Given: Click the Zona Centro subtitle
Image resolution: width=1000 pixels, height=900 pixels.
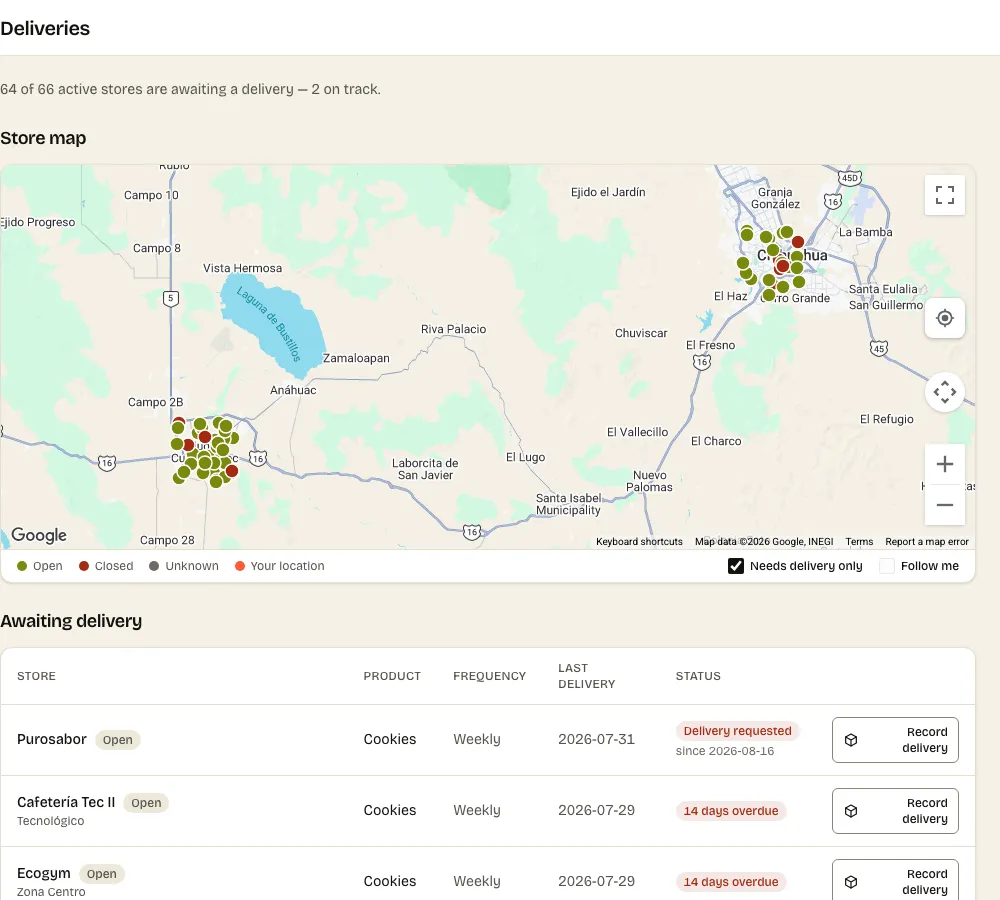Looking at the screenshot, I should pos(51,892).
